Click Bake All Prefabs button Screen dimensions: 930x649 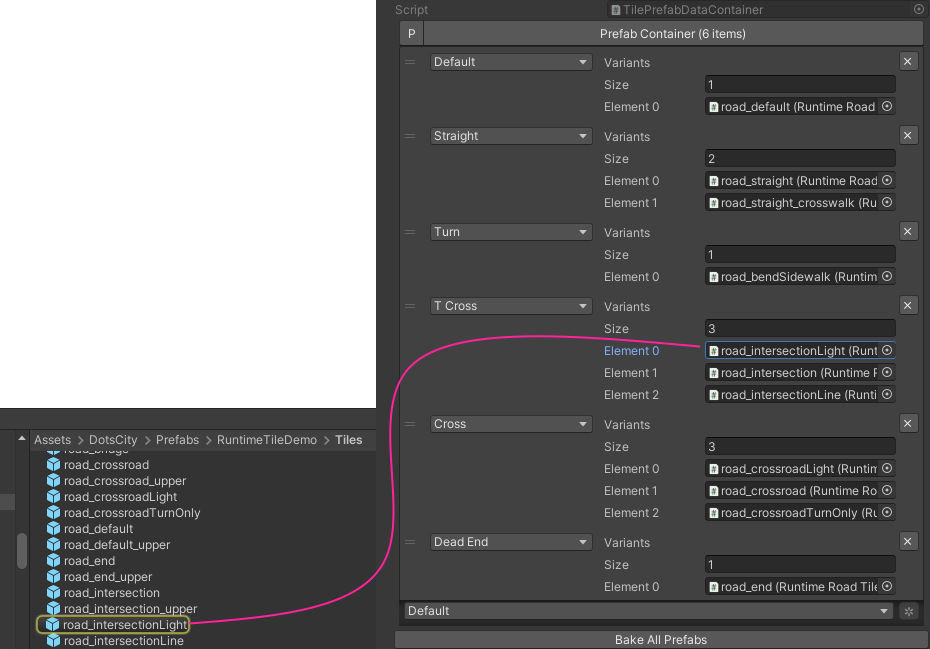point(661,640)
